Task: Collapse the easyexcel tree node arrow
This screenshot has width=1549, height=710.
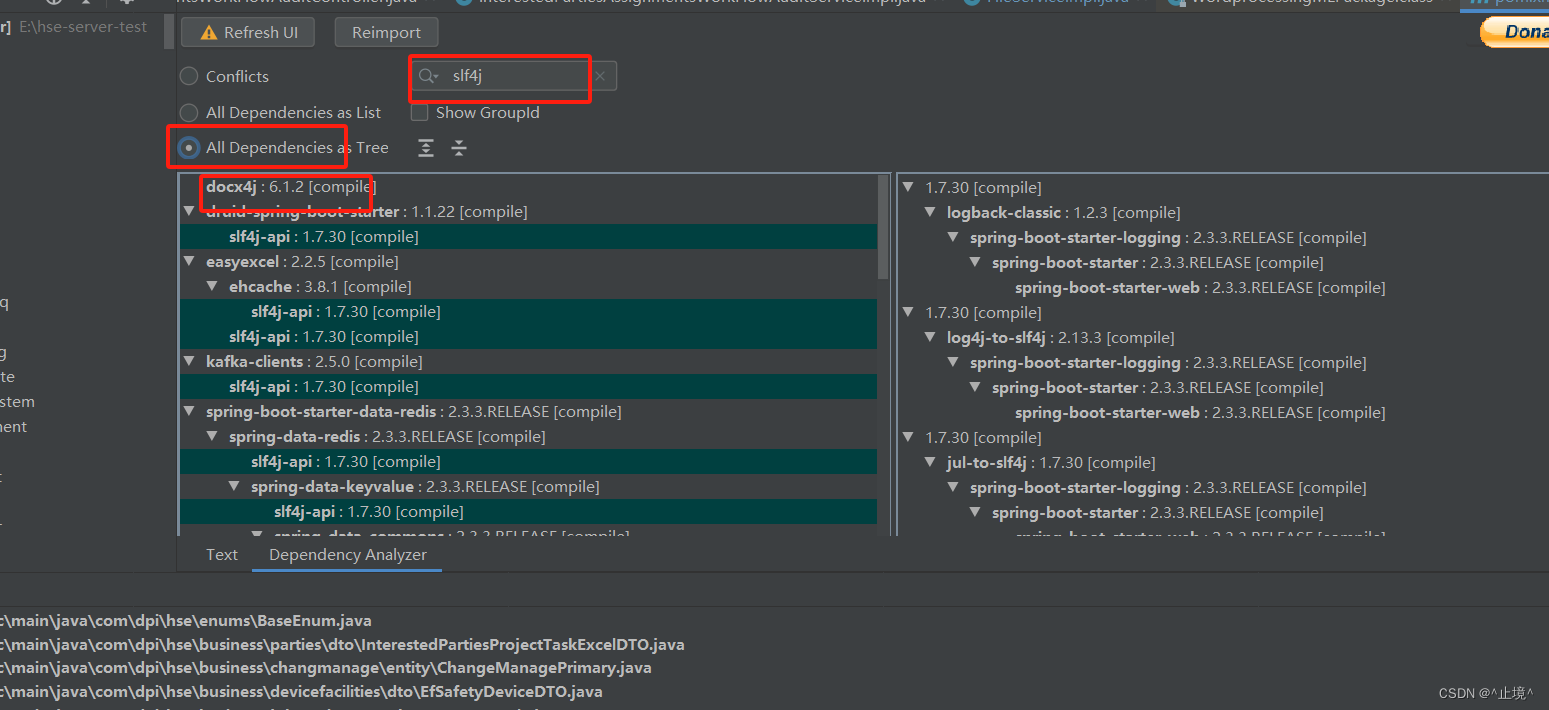Action: click(189, 262)
